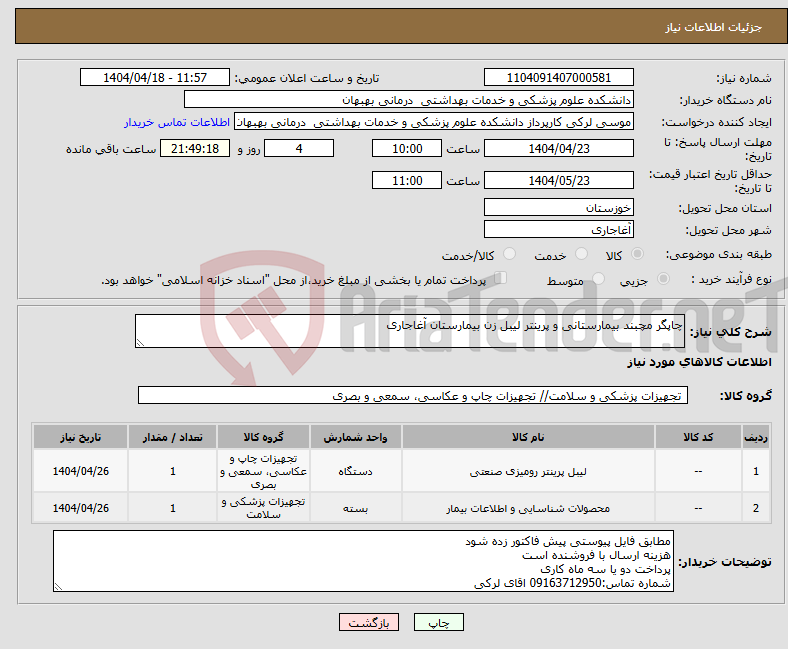Click the price validity date 1404/05/23
This screenshot has height=649, width=788.
click(x=558, y=180)
